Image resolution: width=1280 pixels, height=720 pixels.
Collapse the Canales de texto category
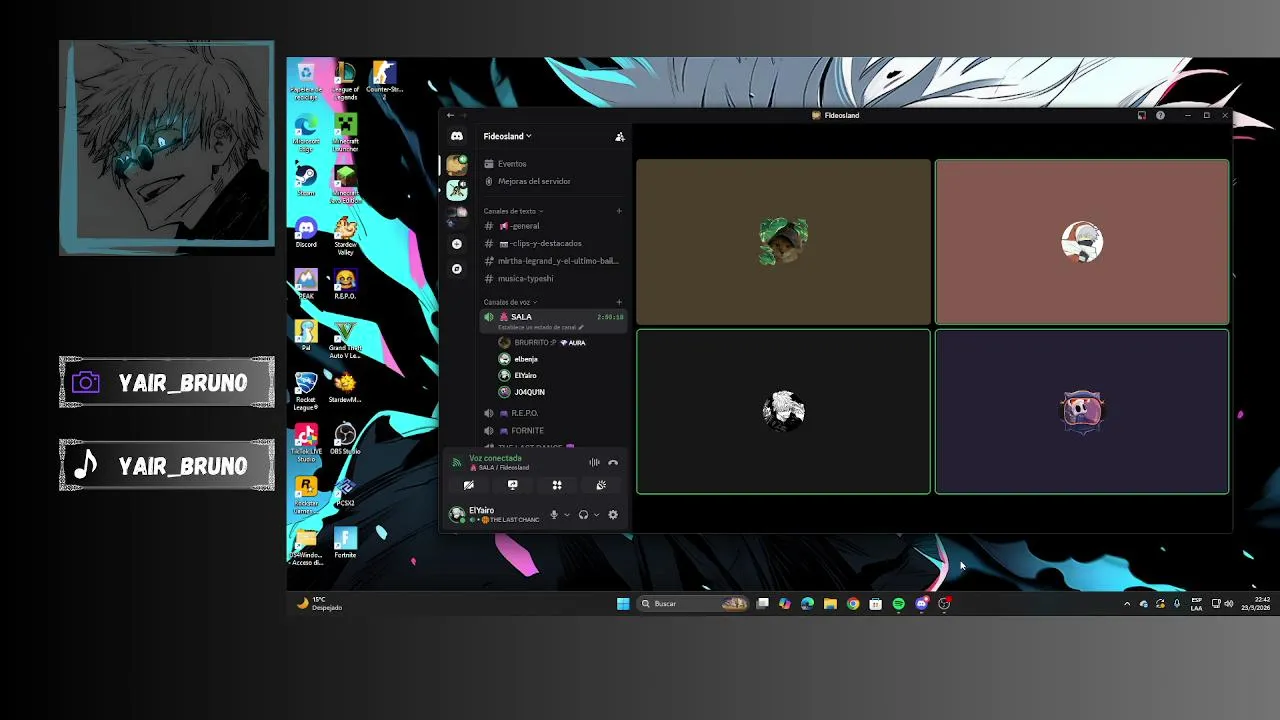pyautogui.click(x=513, y=211)
